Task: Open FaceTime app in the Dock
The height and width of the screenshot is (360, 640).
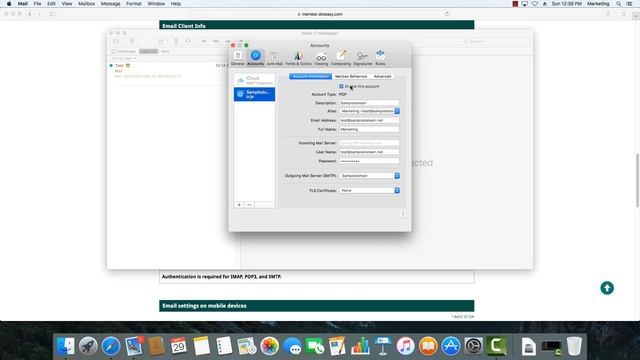Action: pos(315,346)
